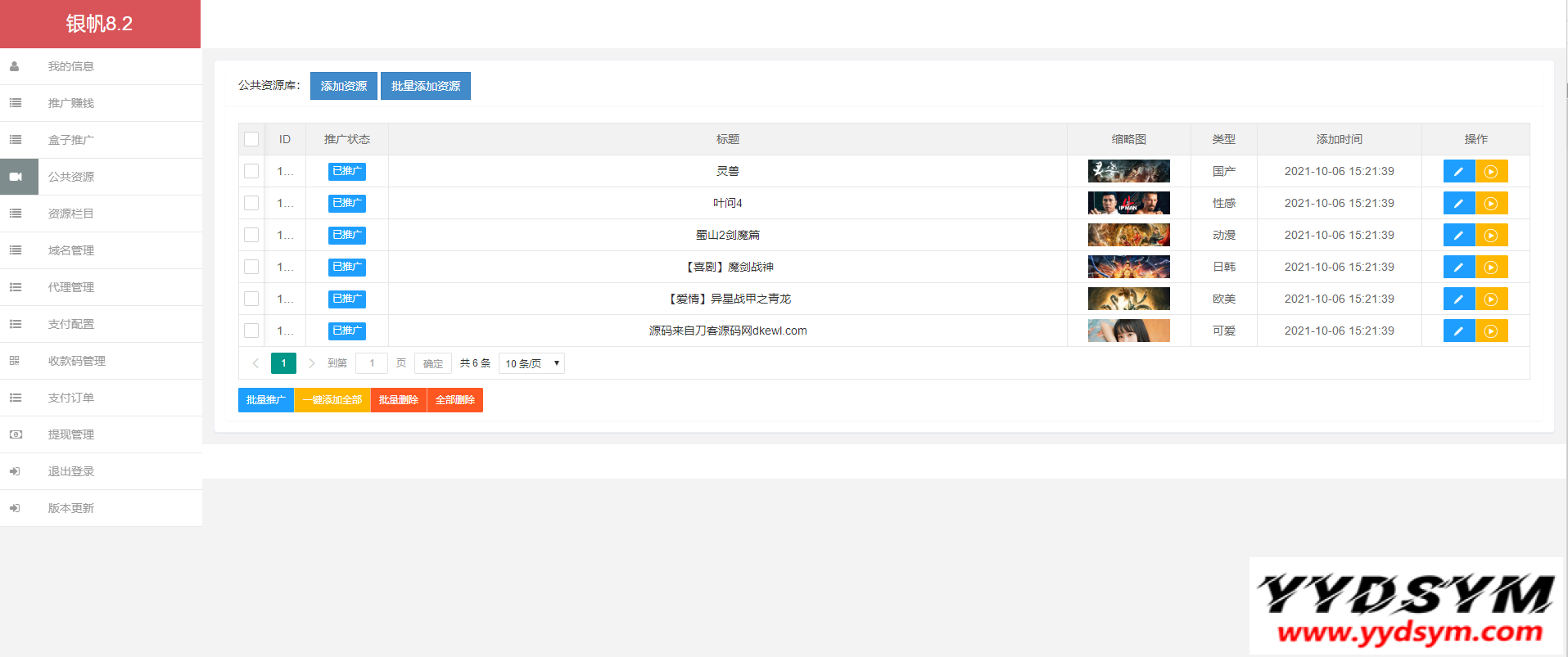Click the QR code icon beside 收款码管理
Image resolution: width=1568 pixels, height=657 pixels.
tap(15, 361)
